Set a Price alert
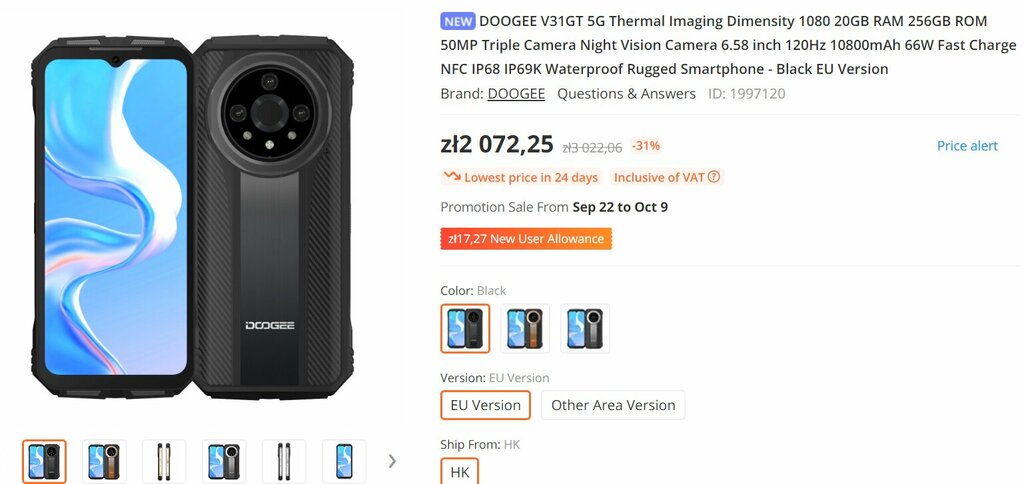 tap(967, 146)
